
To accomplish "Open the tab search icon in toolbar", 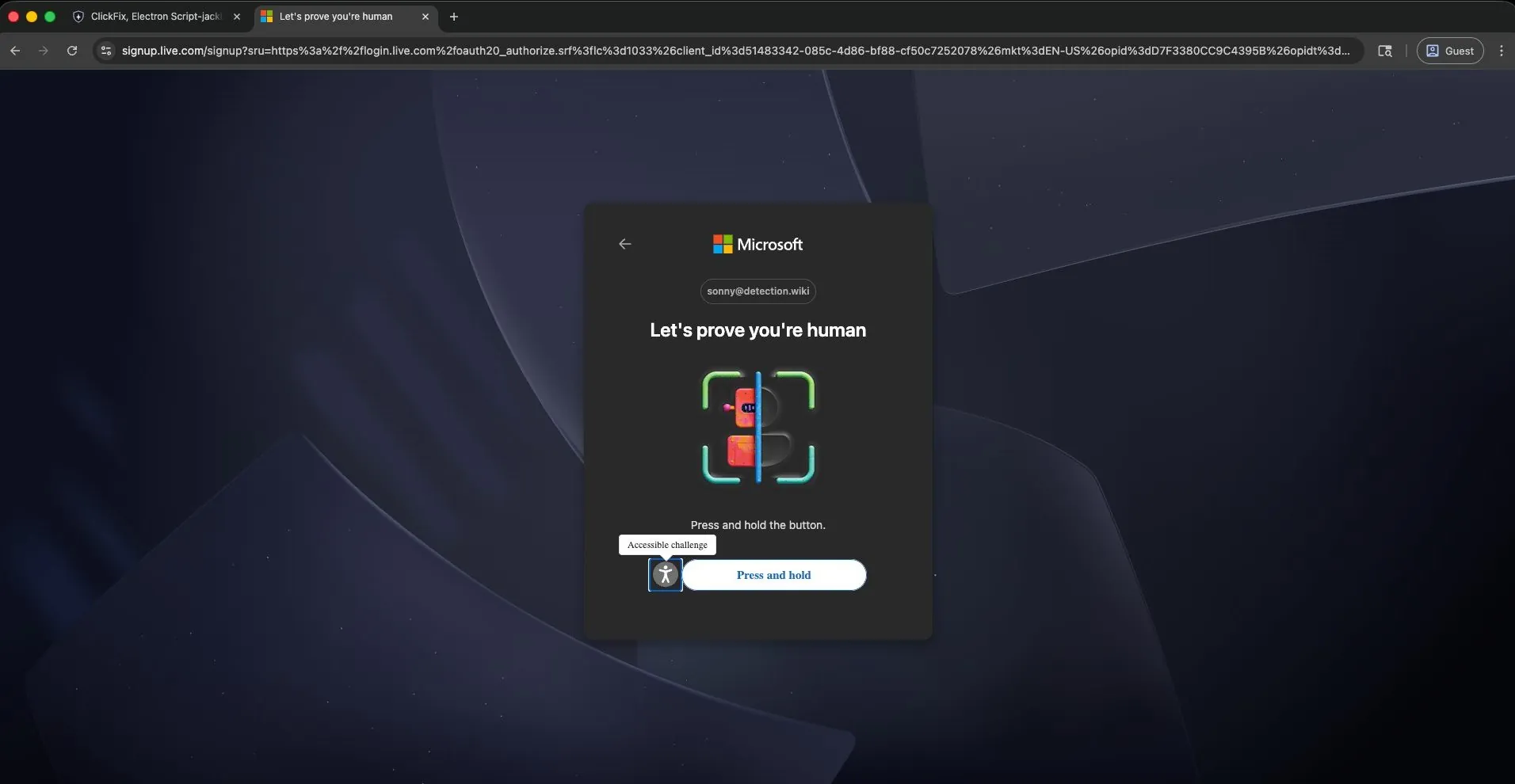I will coord(1385,51).
